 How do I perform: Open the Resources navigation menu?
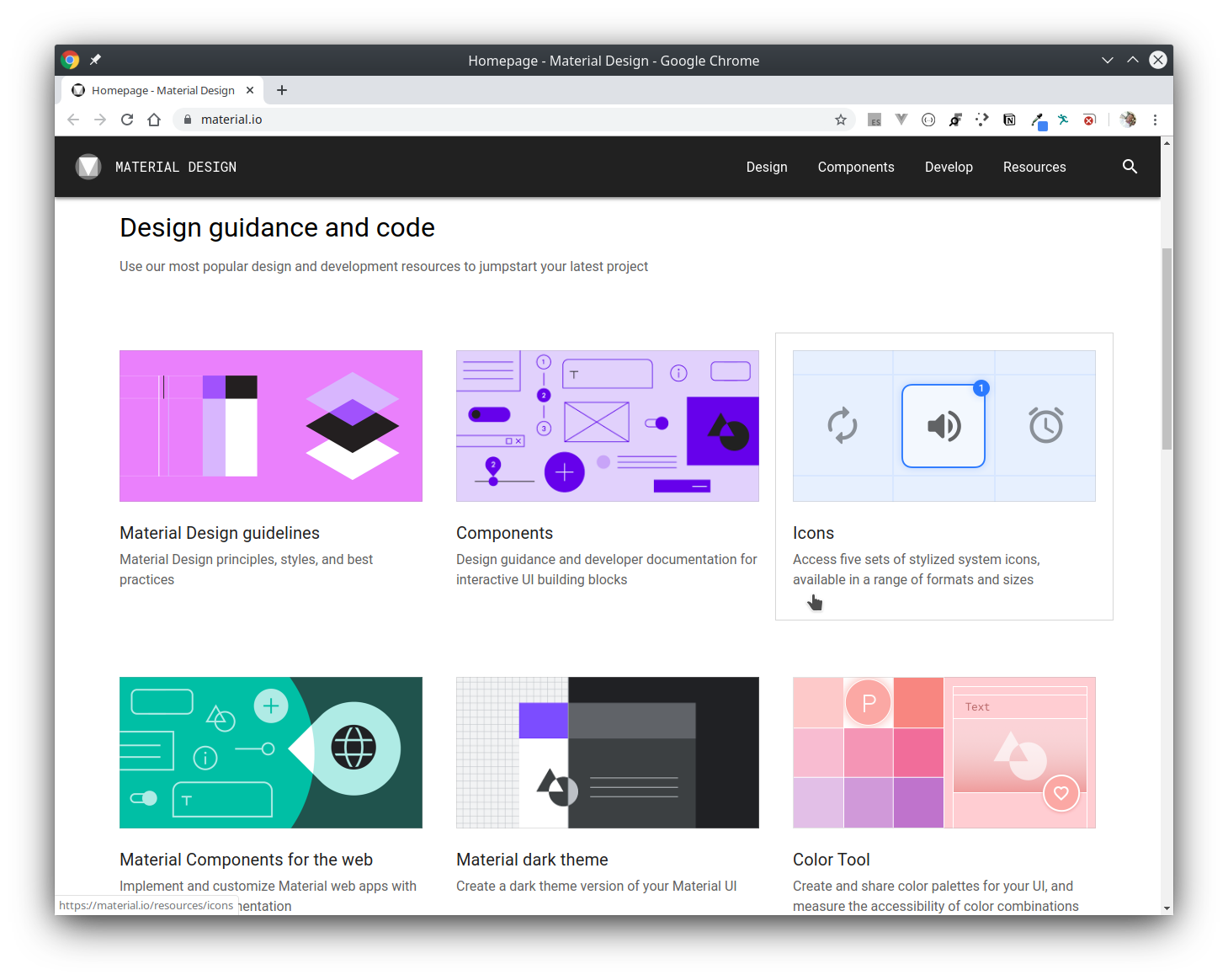(x=1034, y=167)
